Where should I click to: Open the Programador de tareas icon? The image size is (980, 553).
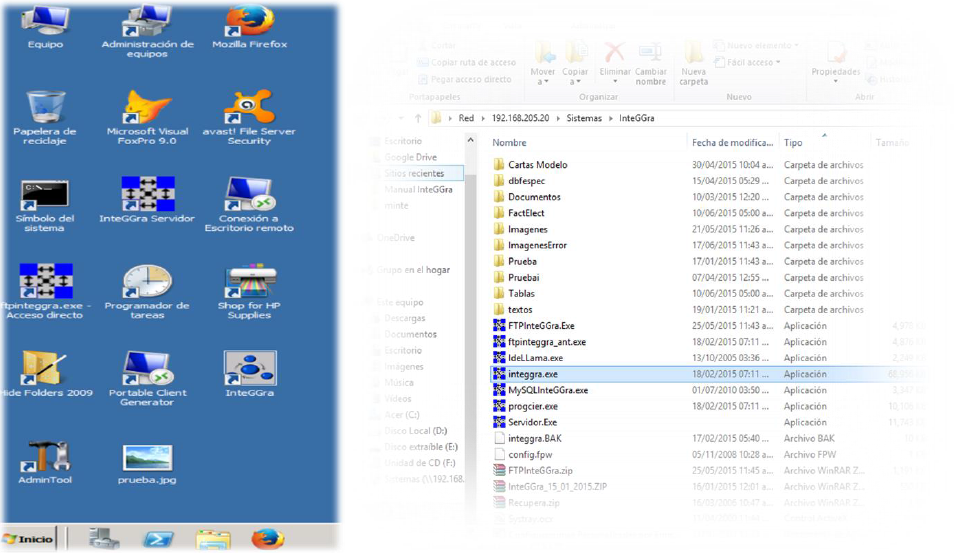[147, 282]
